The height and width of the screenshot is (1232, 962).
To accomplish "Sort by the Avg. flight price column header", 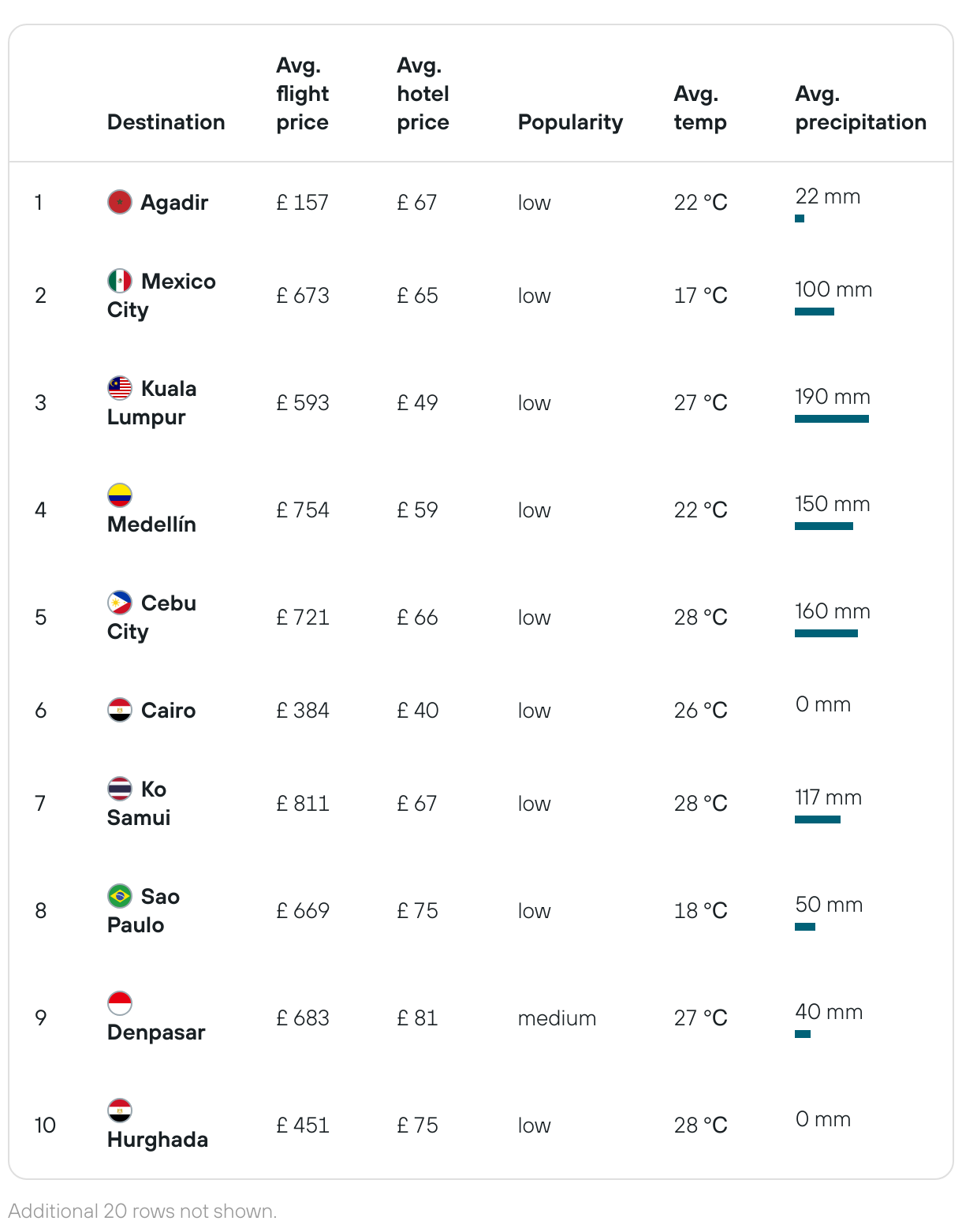I will (x=303, y=94).
